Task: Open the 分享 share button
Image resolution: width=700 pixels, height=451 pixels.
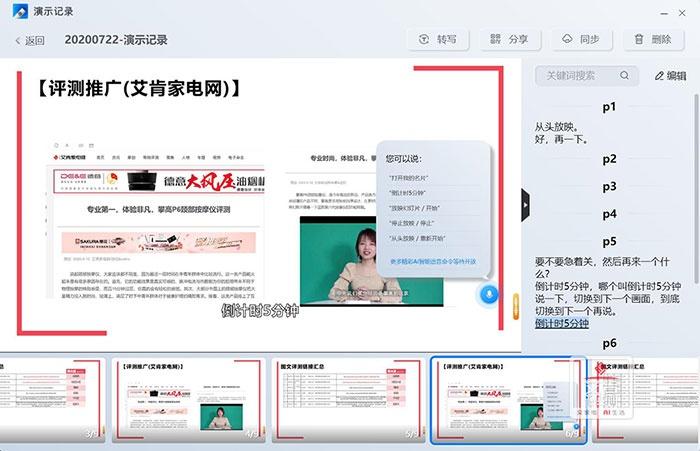Action: (x=509, y=39)
